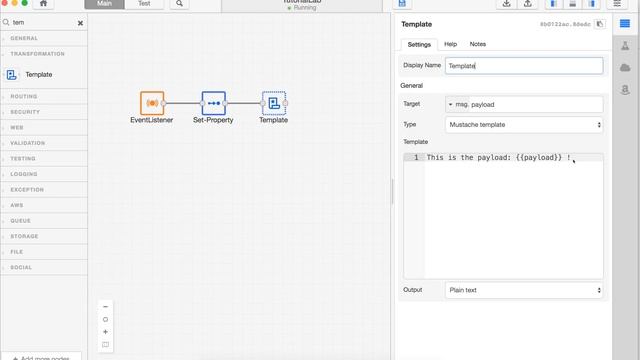Zoom in the canvas with the plus button
This screenshot has width=640, height=360.
tap(105, 332)
